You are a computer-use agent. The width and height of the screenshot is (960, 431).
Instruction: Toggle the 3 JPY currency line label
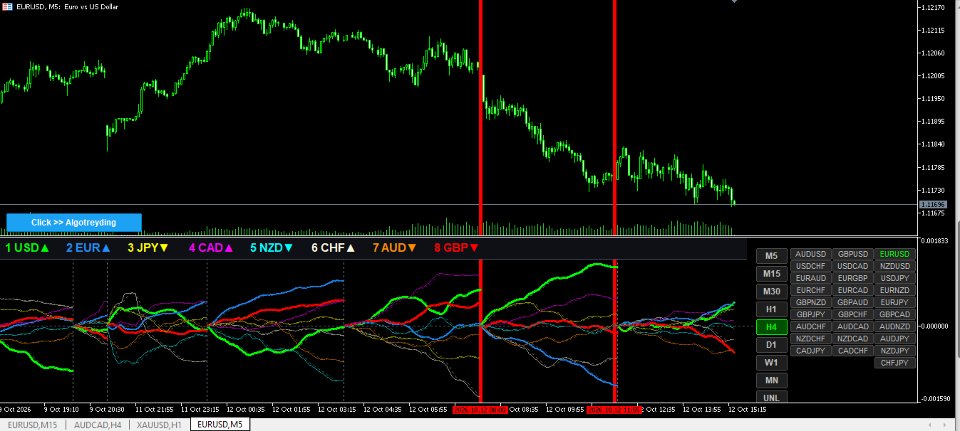[148, 248]
